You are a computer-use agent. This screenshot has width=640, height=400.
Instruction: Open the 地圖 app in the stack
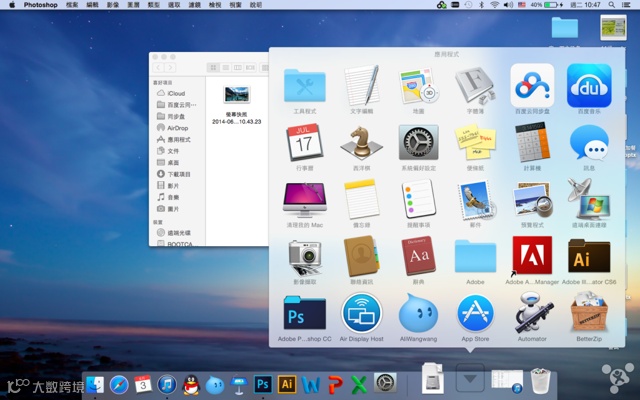tap(418, 86)
